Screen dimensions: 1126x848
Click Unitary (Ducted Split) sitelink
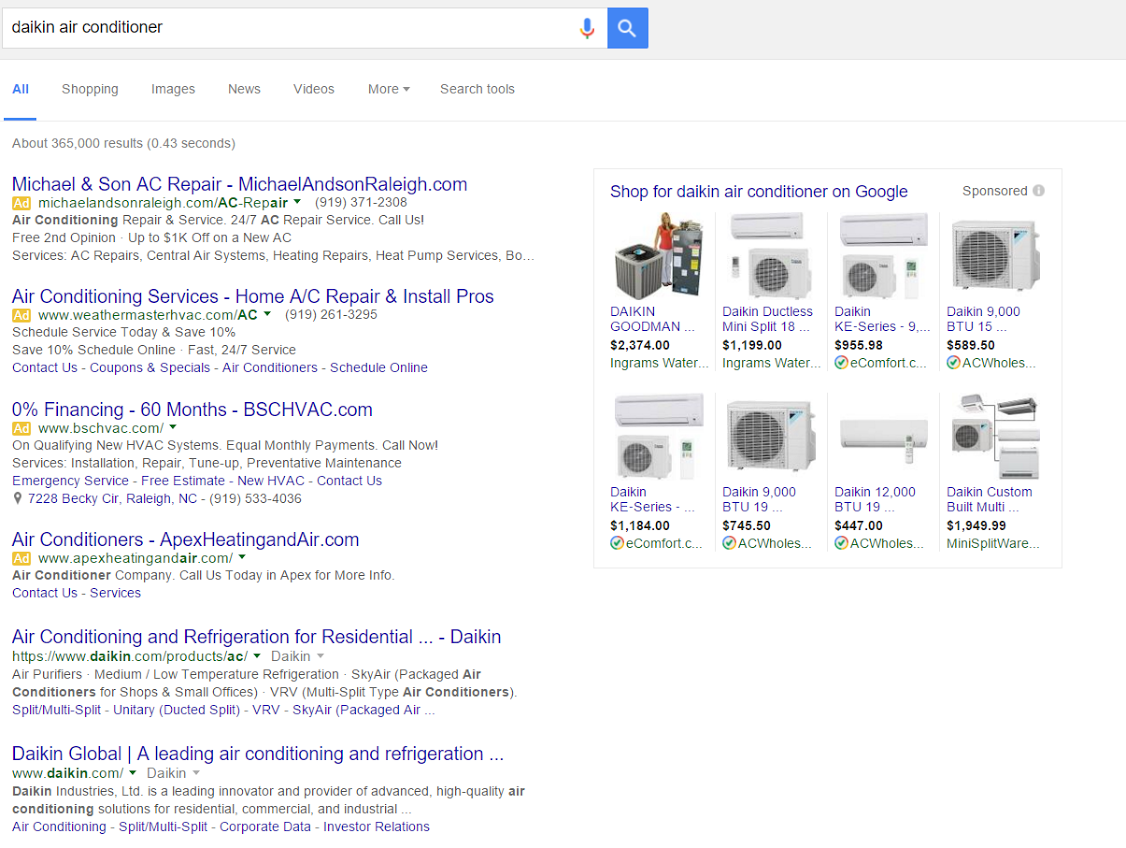(176, 710)
